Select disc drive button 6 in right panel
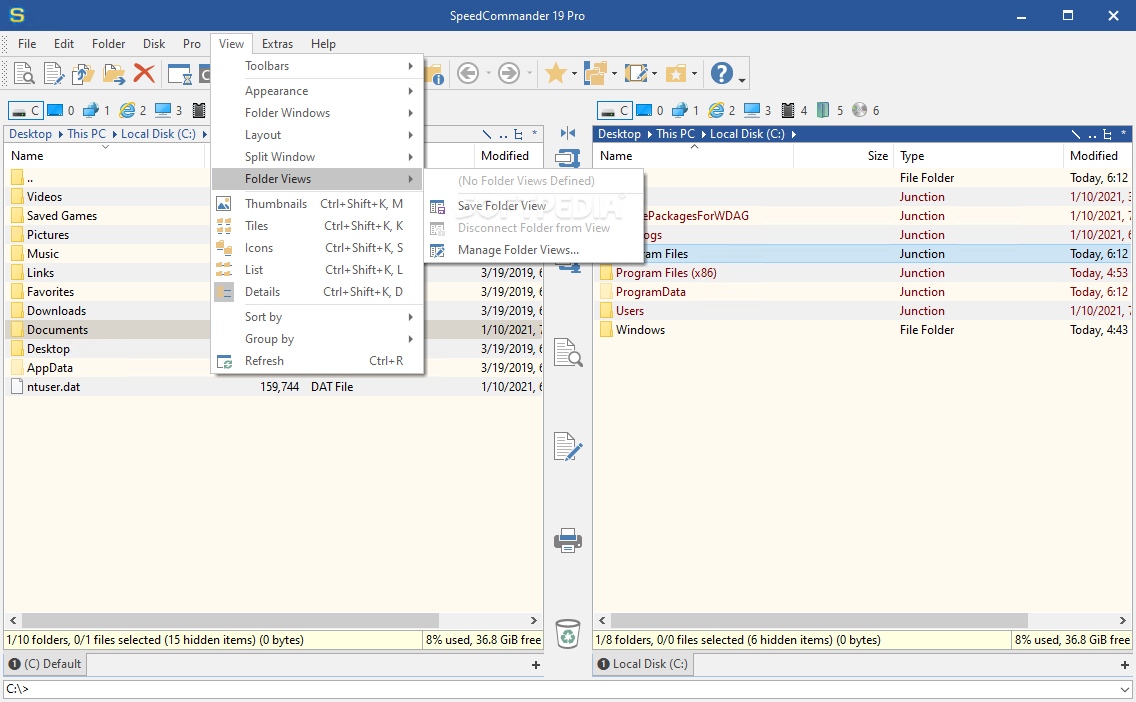This screenshot has height=702, width=1136. point(866,110)
